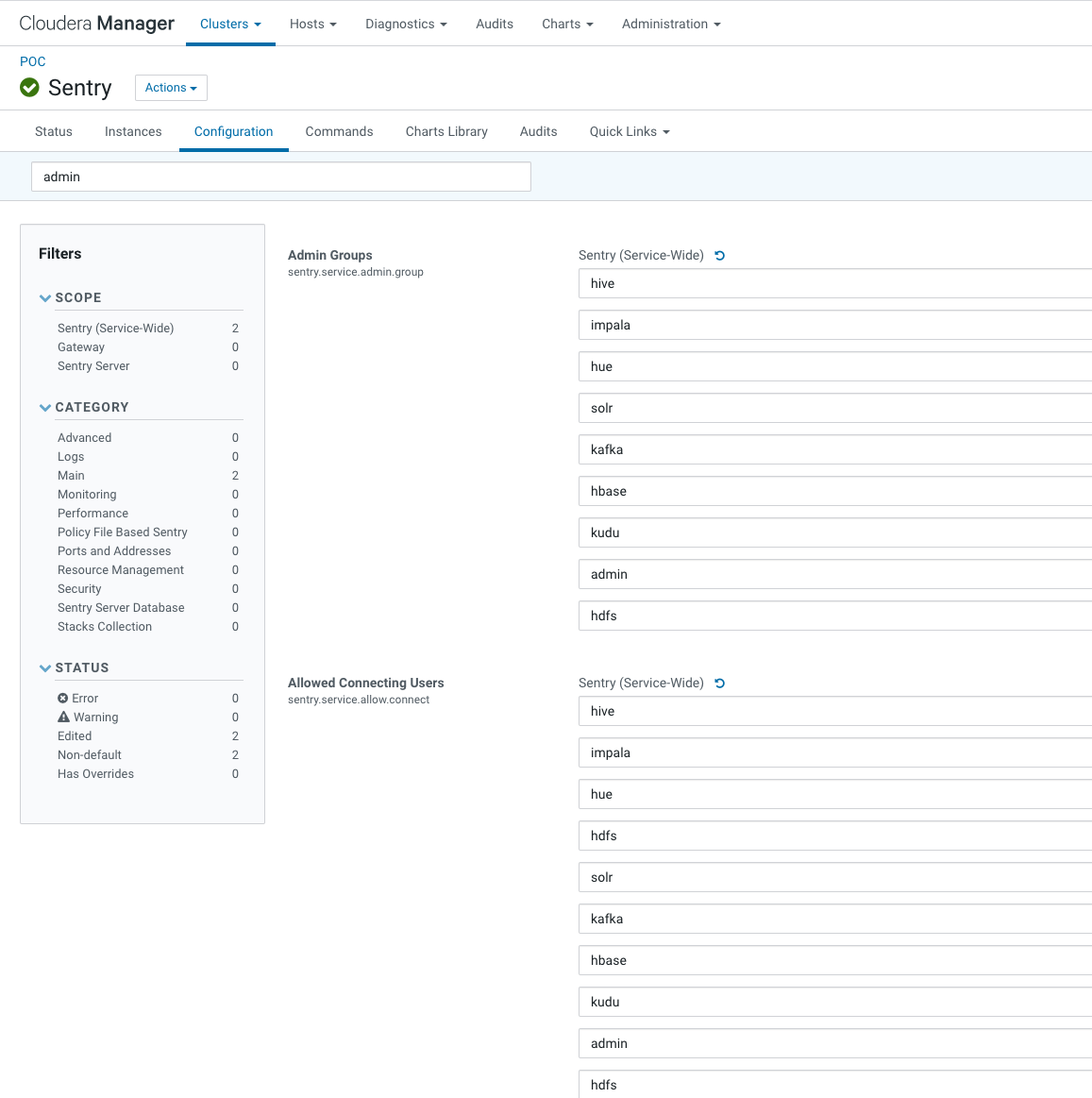Open the Sentry Actions dropdown
This screenshot has width=1092, height=1098.
[x=171, y=88]
